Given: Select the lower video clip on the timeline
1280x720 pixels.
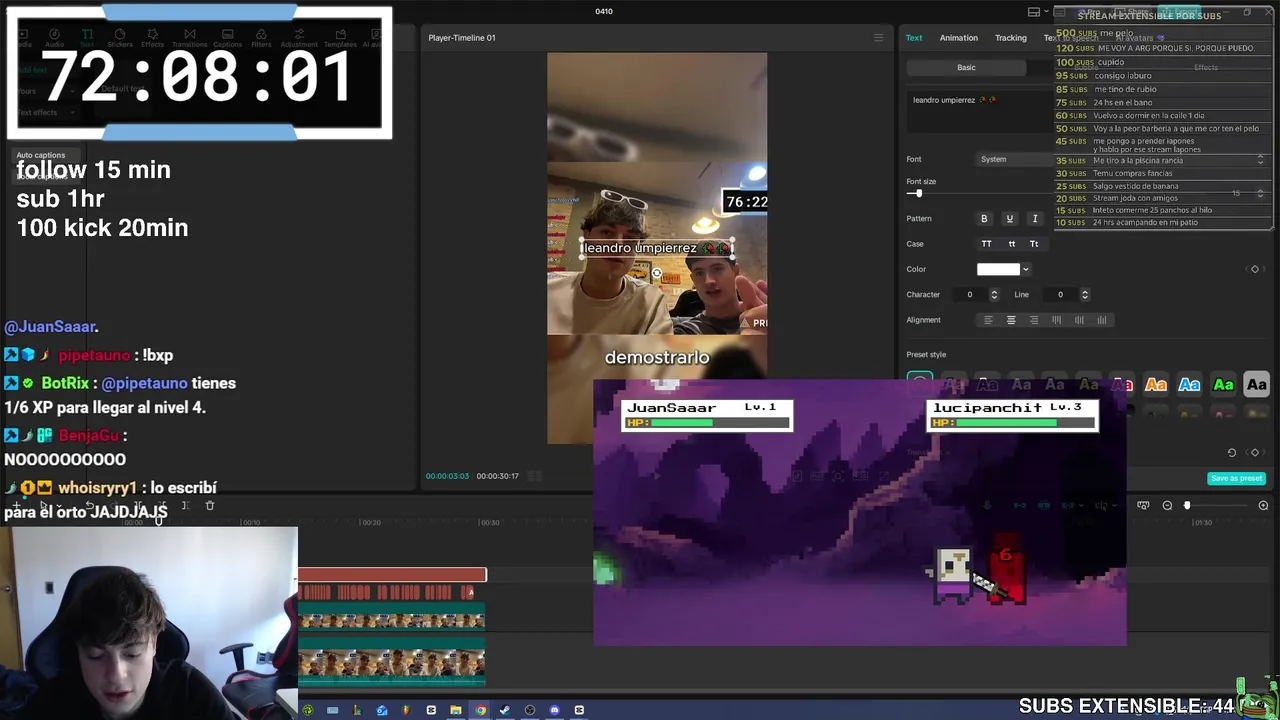Looking at the screenshot, I should 392,663.
